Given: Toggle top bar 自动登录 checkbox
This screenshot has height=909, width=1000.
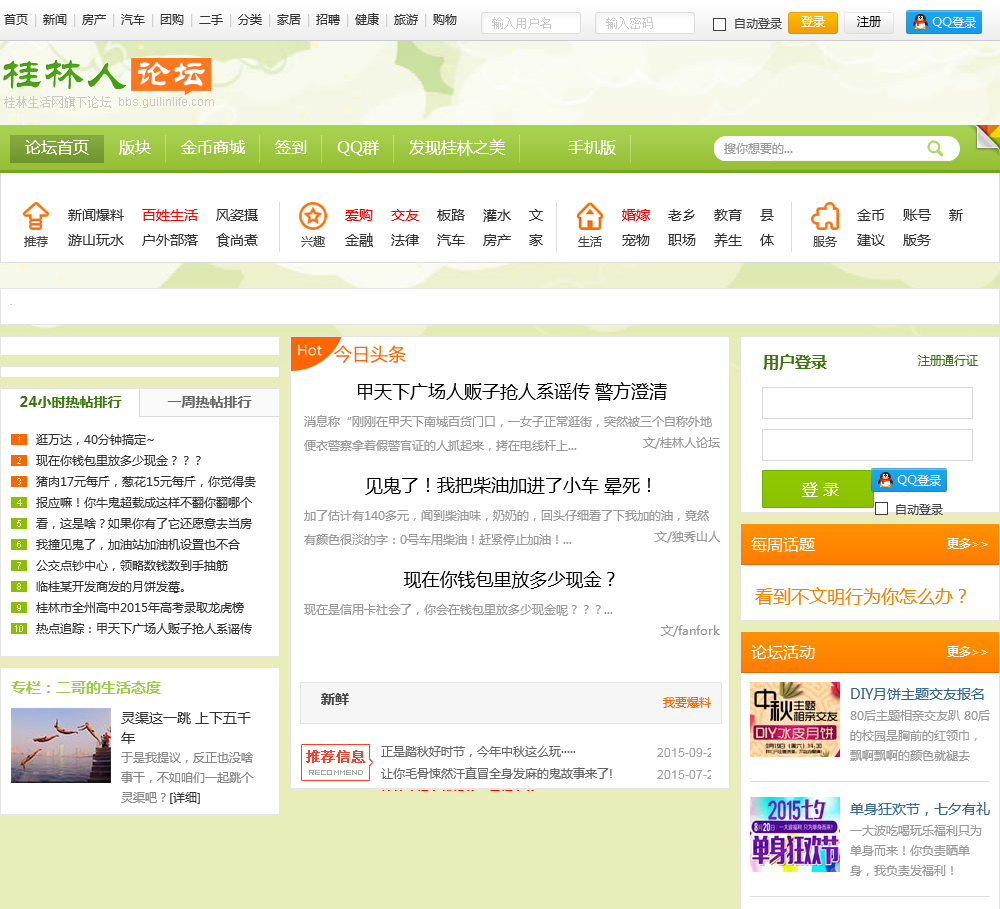Looking at the screenshot, I should tap(719, 24).
